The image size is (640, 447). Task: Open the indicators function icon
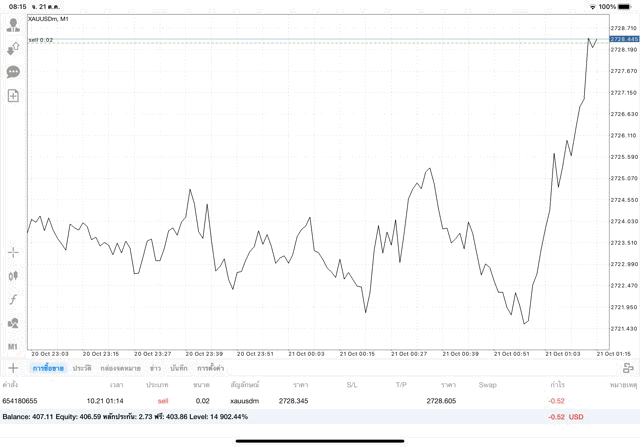tap(13, 300)
